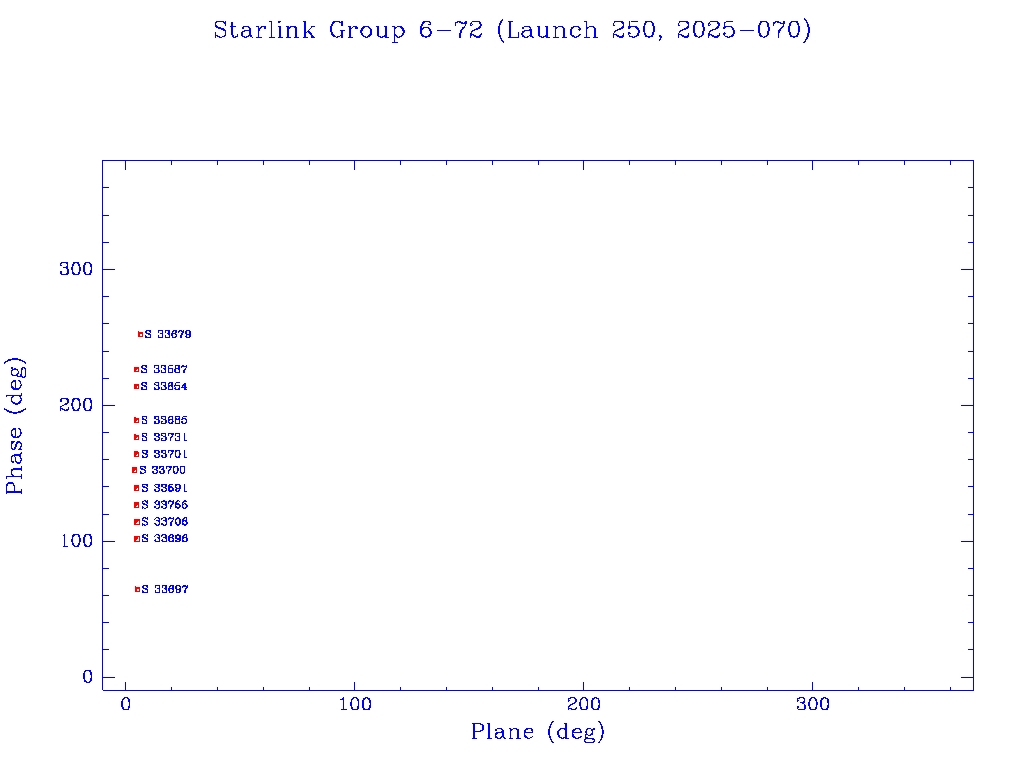Click the red marker beside S 33697
This screenshot has height=768, width=1024.
click(x=137, y=590)
